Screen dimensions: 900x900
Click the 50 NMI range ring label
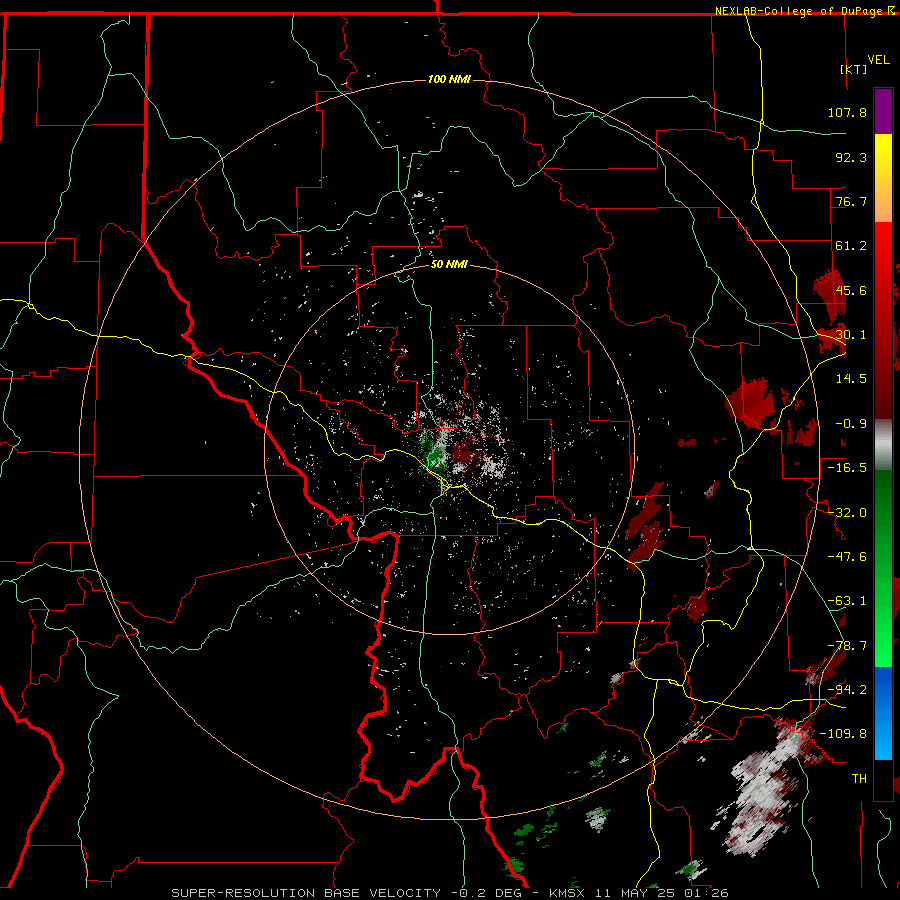449,265
